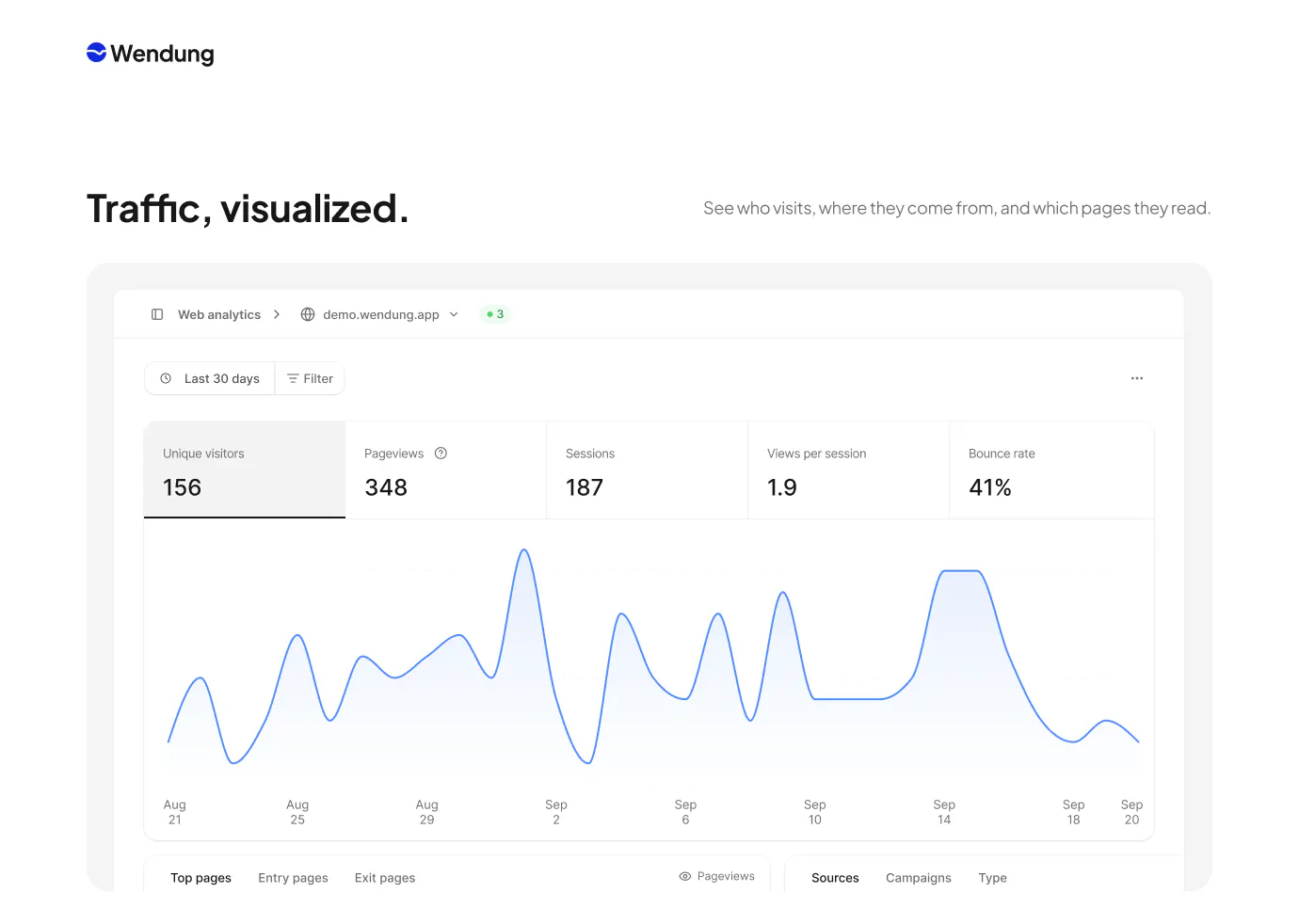Expand the demo.wendung.app site dropdown chevron
This screenshot has width=1299, height=924.
454,314
